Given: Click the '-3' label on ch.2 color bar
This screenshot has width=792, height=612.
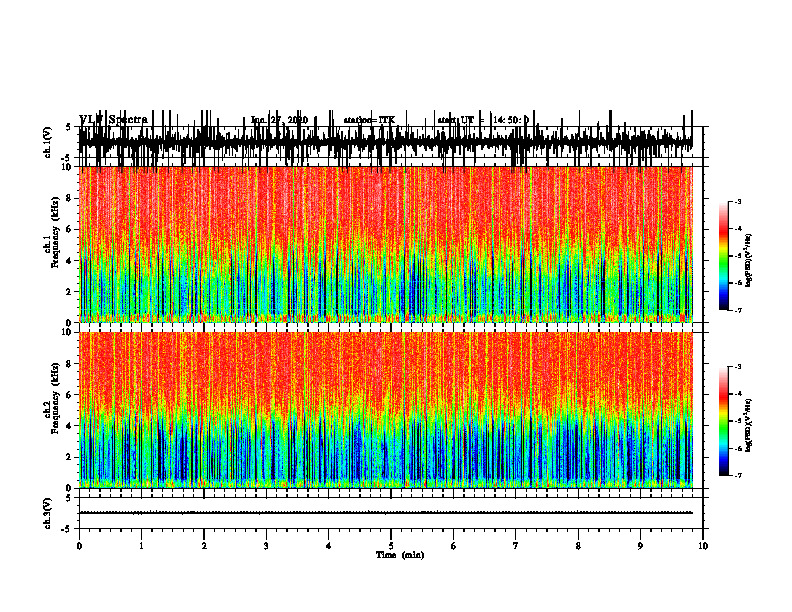Looking at the screenshot, I should click(x=737, y=367).
